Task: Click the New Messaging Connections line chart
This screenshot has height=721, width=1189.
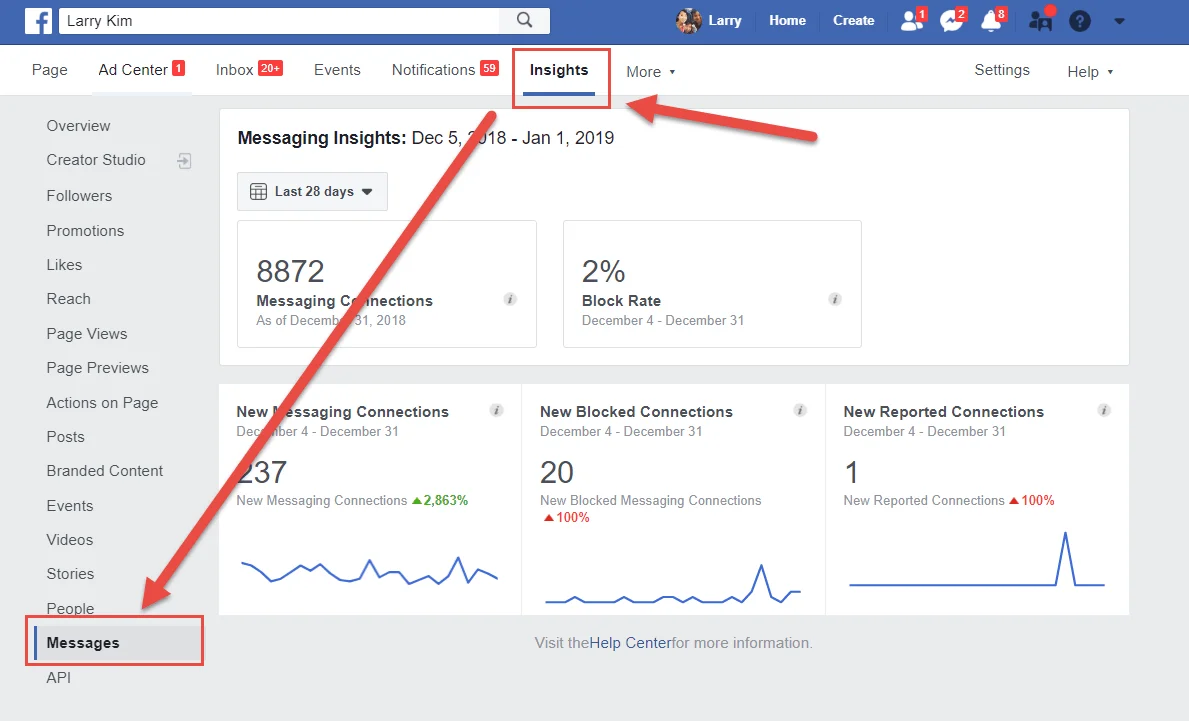Action: coord(369,571)
